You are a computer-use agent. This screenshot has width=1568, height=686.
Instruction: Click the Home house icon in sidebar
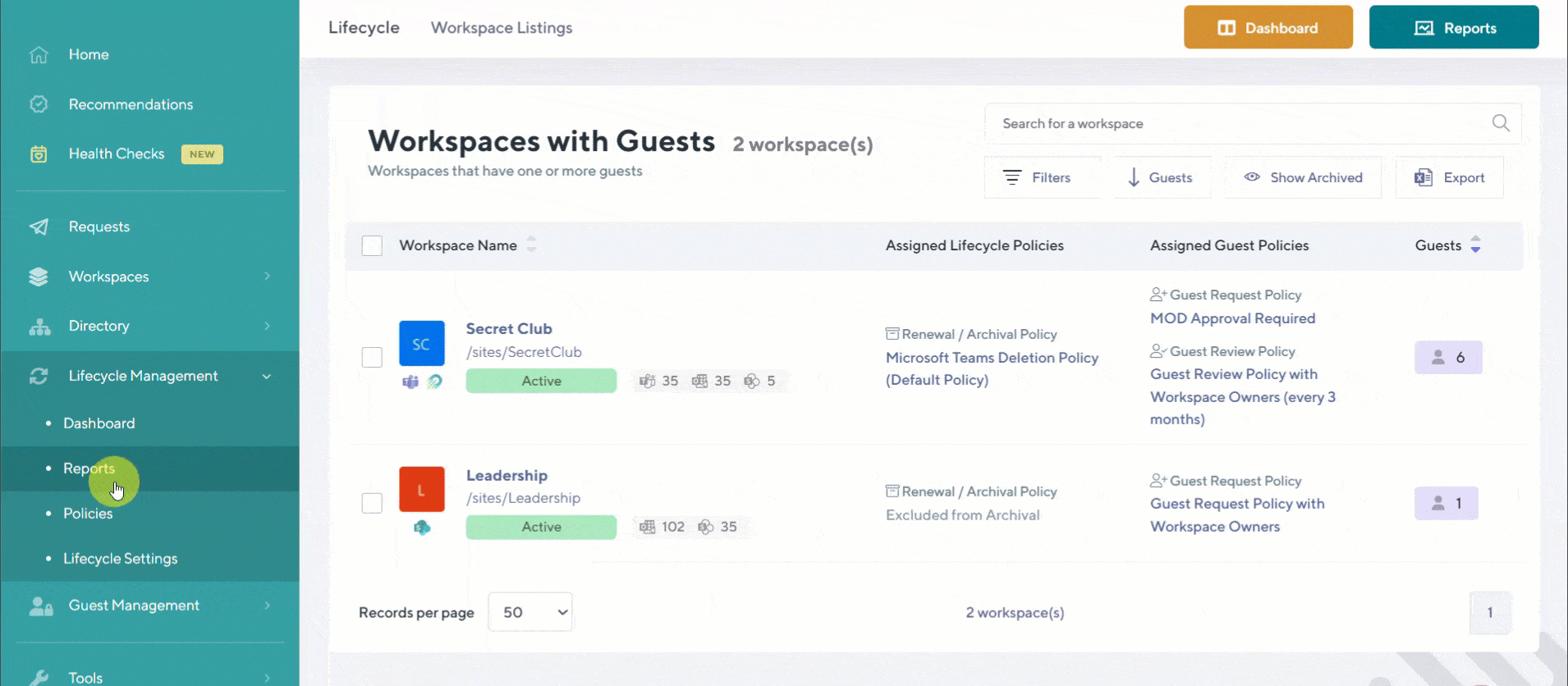coord(39,55)
